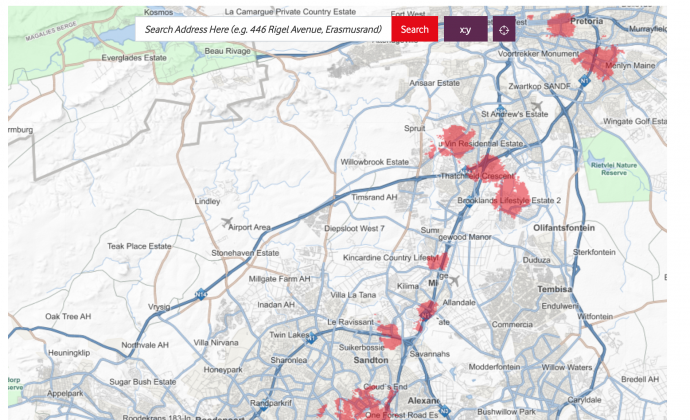Click the Diepsloot West 7 map label
Image resolution: width=690 pixels, height=420 pixels.
(x=354, y=228)
